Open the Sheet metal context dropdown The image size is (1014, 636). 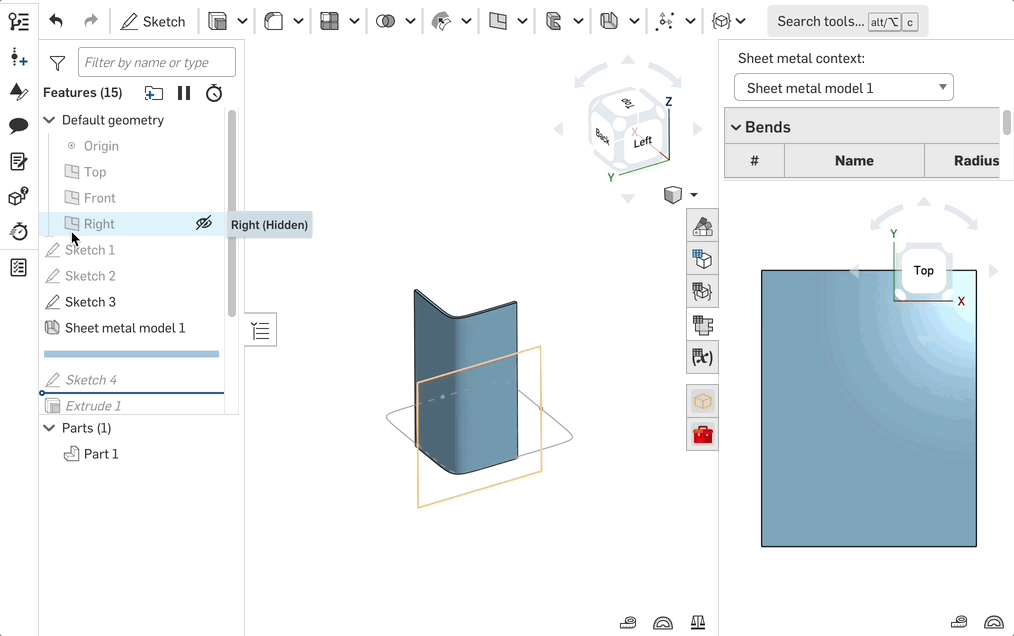843,88
